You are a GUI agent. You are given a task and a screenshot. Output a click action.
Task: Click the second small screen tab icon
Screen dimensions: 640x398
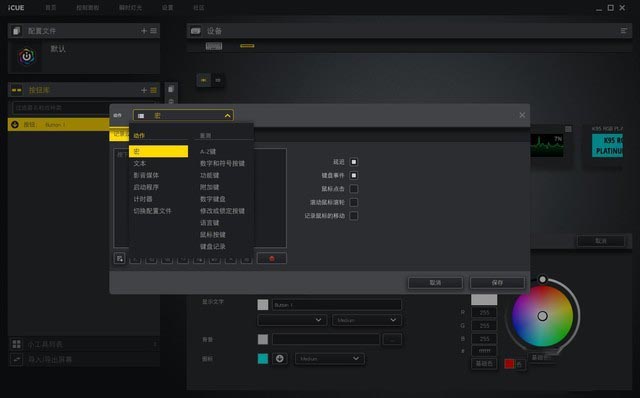218,80
